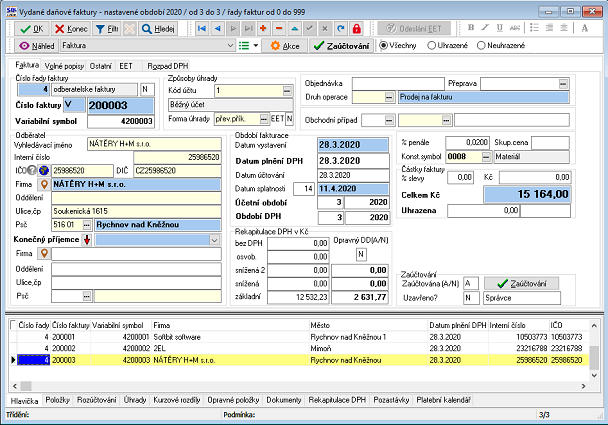Refresh data with the blue arrow icon

tap(341, 28)
